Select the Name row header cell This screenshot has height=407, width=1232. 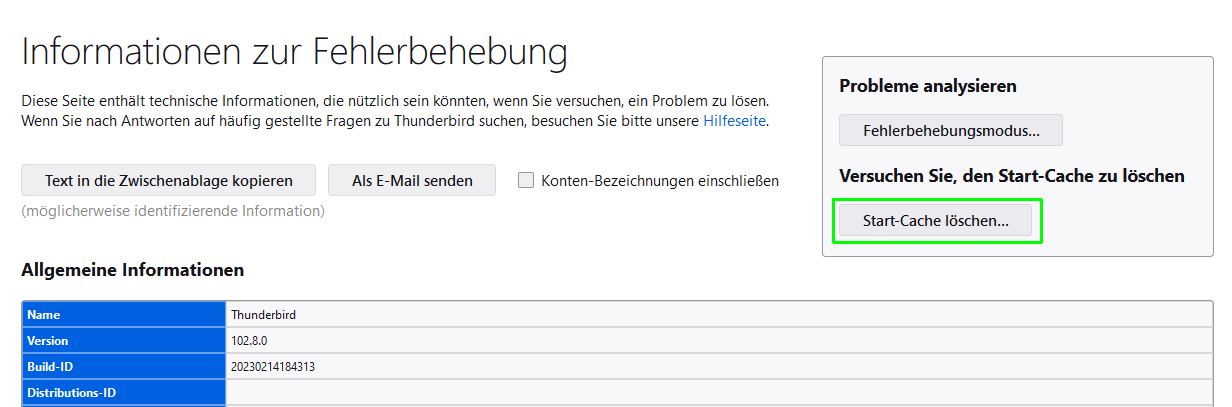(125, 315)
